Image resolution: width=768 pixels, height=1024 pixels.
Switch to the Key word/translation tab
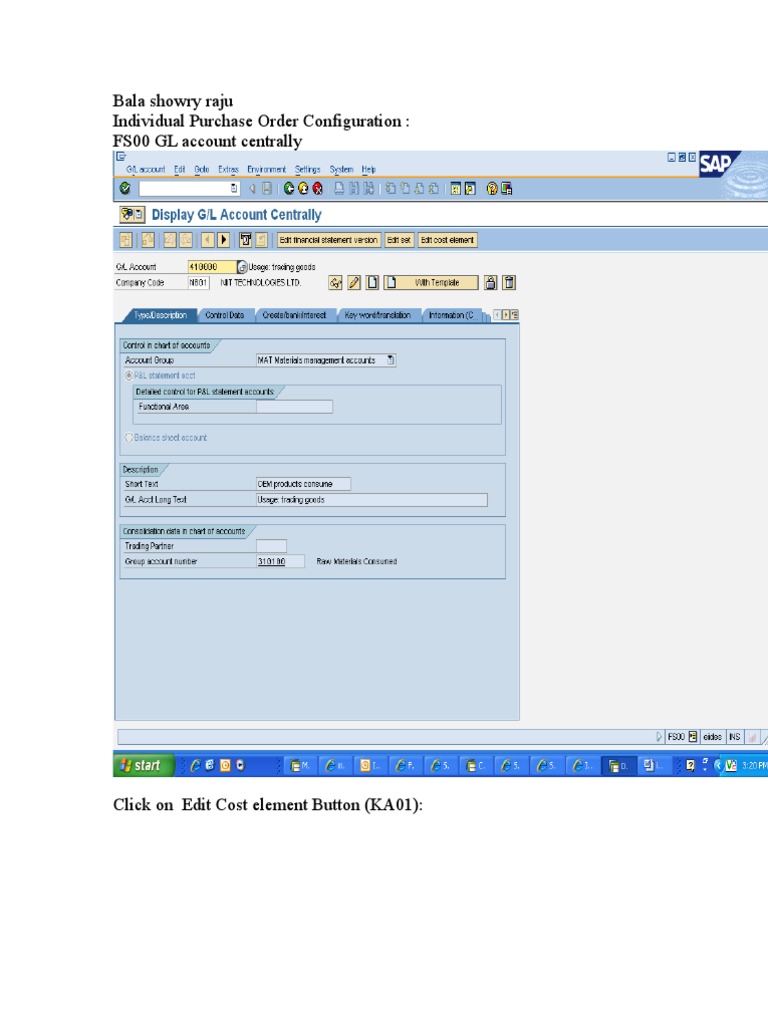[x=377, y=315]
